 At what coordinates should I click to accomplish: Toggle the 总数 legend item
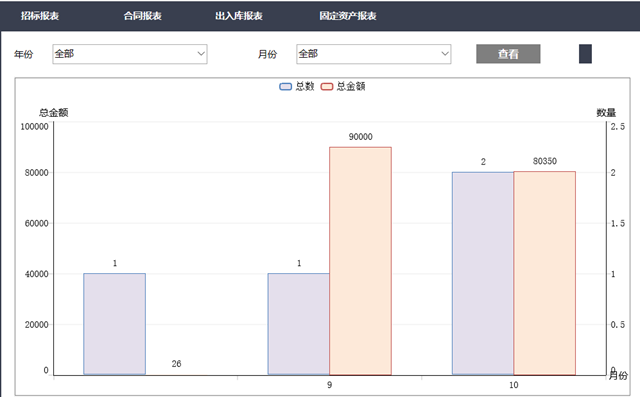pyautogui.click(x=297, y=86)
